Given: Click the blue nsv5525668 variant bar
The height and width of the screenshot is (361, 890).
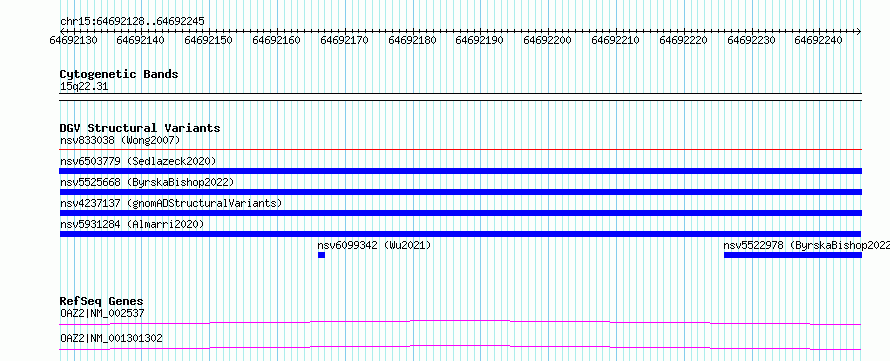Looking at the screenshot, I should (460, 192).
